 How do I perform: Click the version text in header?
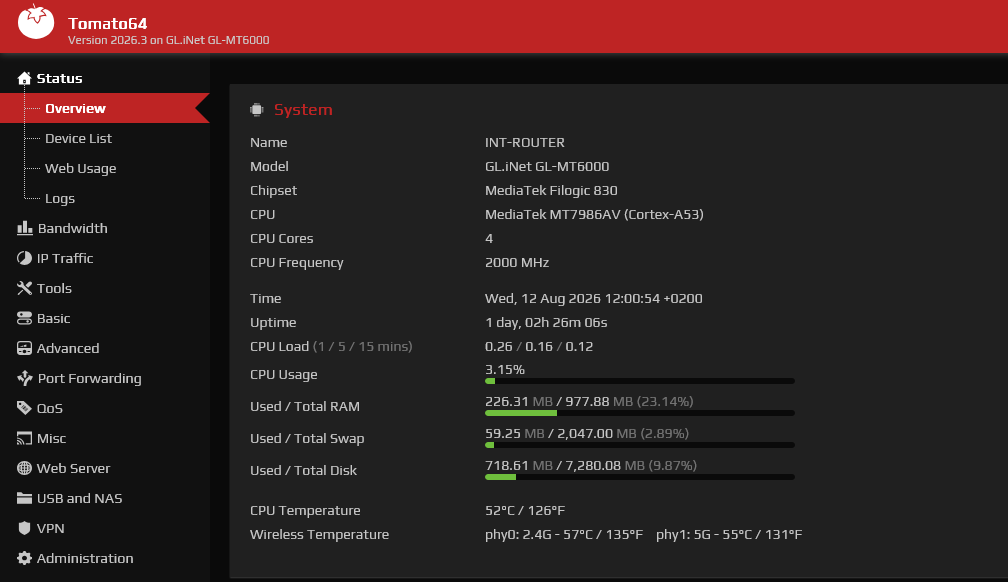(x=168, y=40)
